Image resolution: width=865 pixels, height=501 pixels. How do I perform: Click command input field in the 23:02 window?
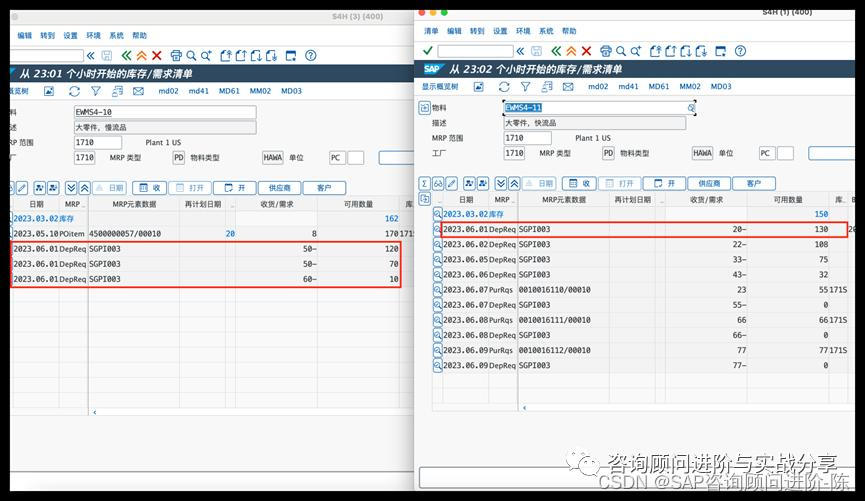pos(475,51)
